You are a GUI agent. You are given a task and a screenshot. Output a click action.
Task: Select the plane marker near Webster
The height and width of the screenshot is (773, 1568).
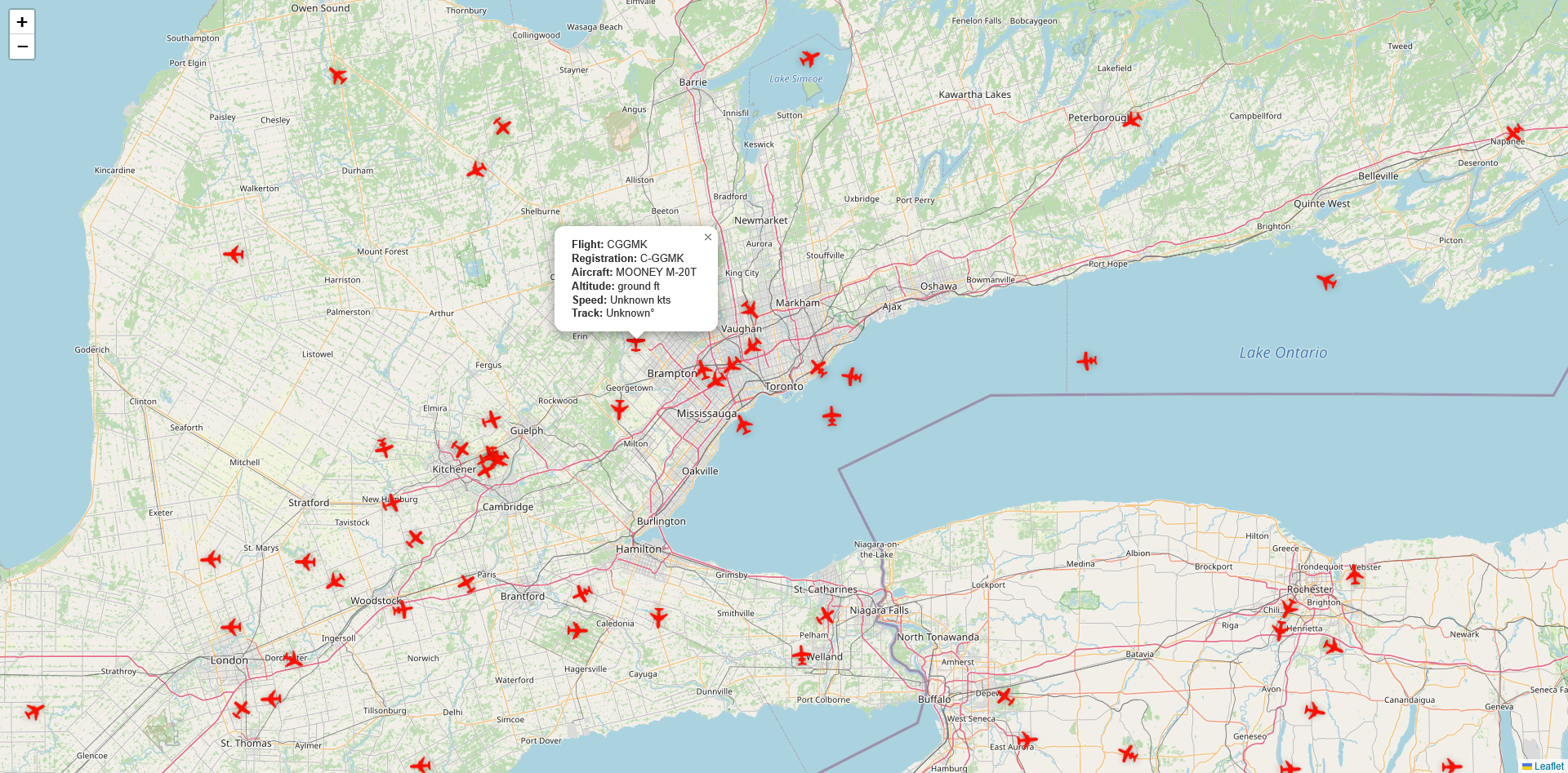(x=1355, y=575)
